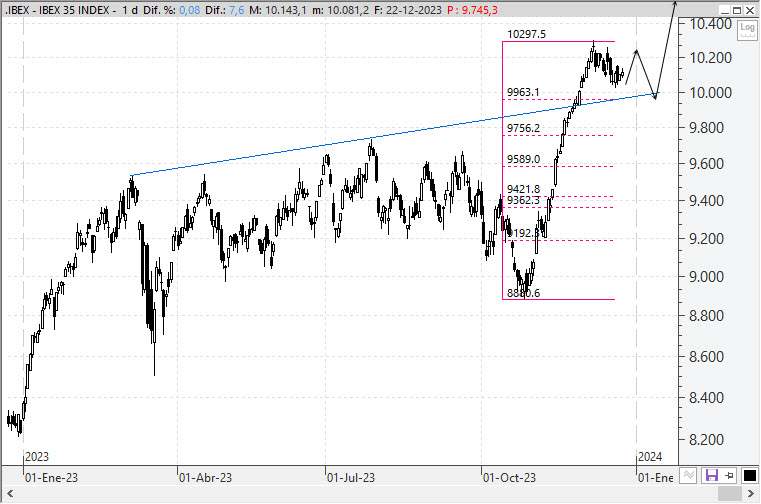The image size is (761, 504).
Task: Click the price axis label 10.400
Action: click(711, 23)
